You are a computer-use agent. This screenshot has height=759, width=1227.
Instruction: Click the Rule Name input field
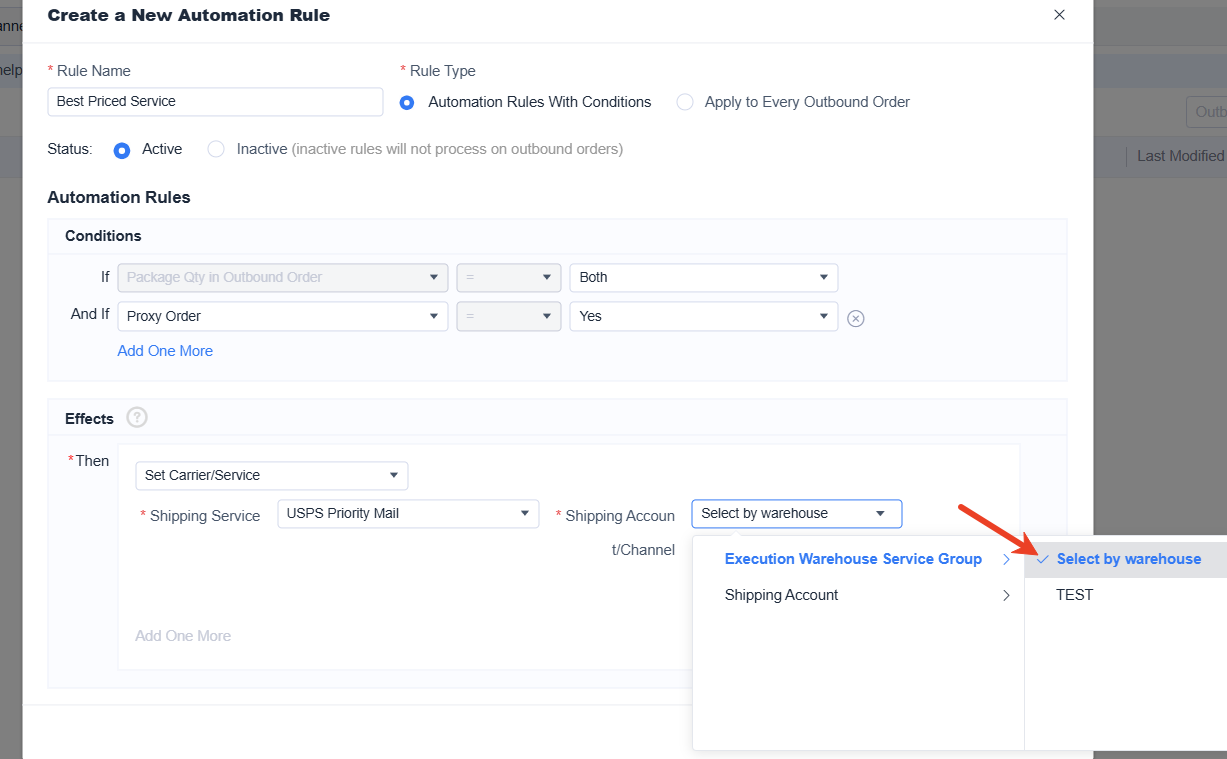[215, 101]
